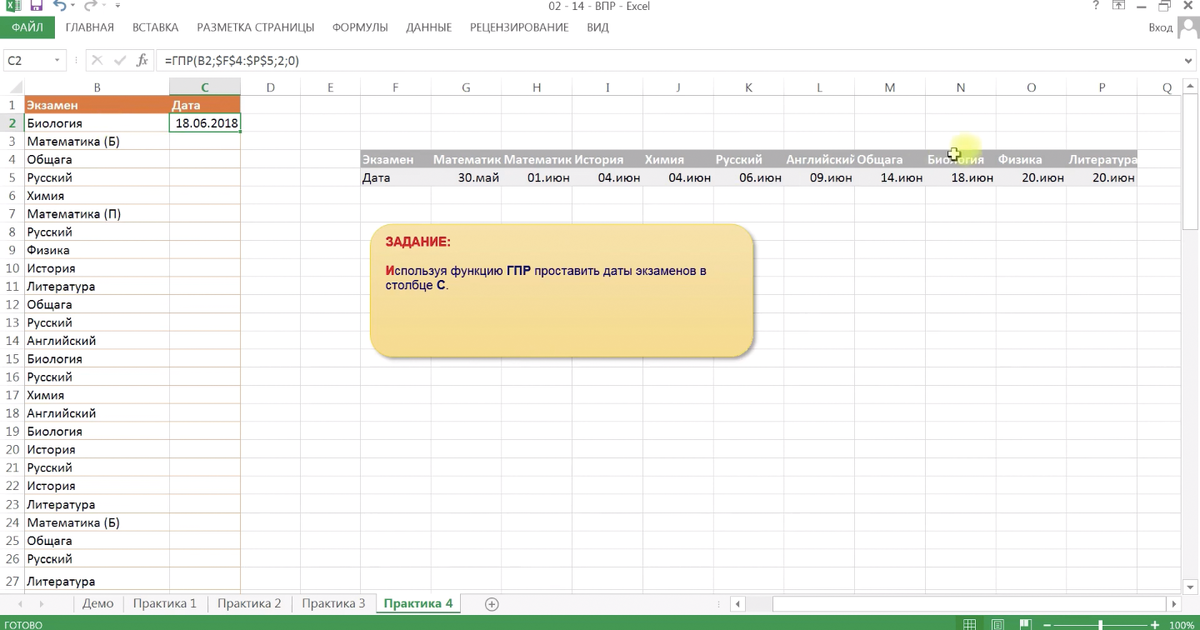Switch to the Демо sheet tab
1200x630 pixels.
click(98, 604)
